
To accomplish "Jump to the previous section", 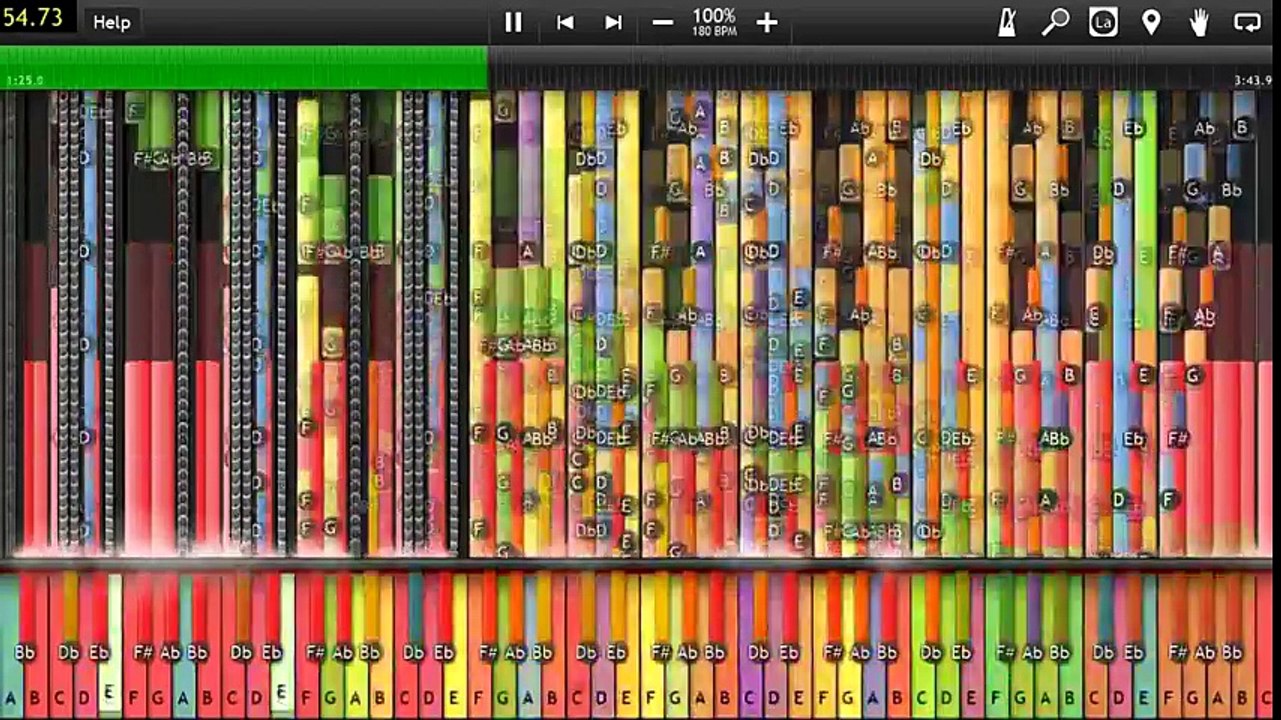I will tap(565, 22).
